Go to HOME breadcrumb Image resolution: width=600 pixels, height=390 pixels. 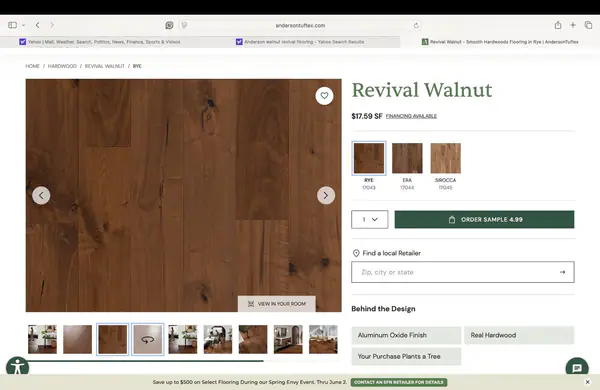[x=33, y=66]
